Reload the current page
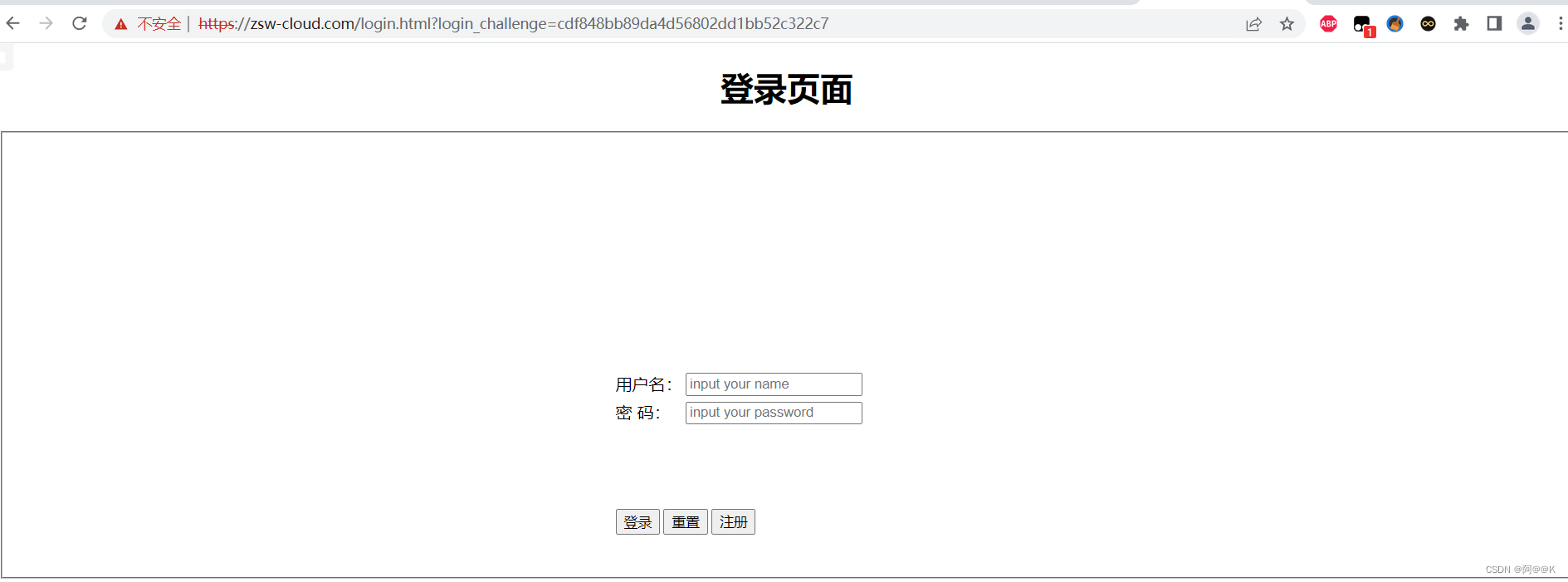Viewport: 1568px width, 582px height. [80, 23]
